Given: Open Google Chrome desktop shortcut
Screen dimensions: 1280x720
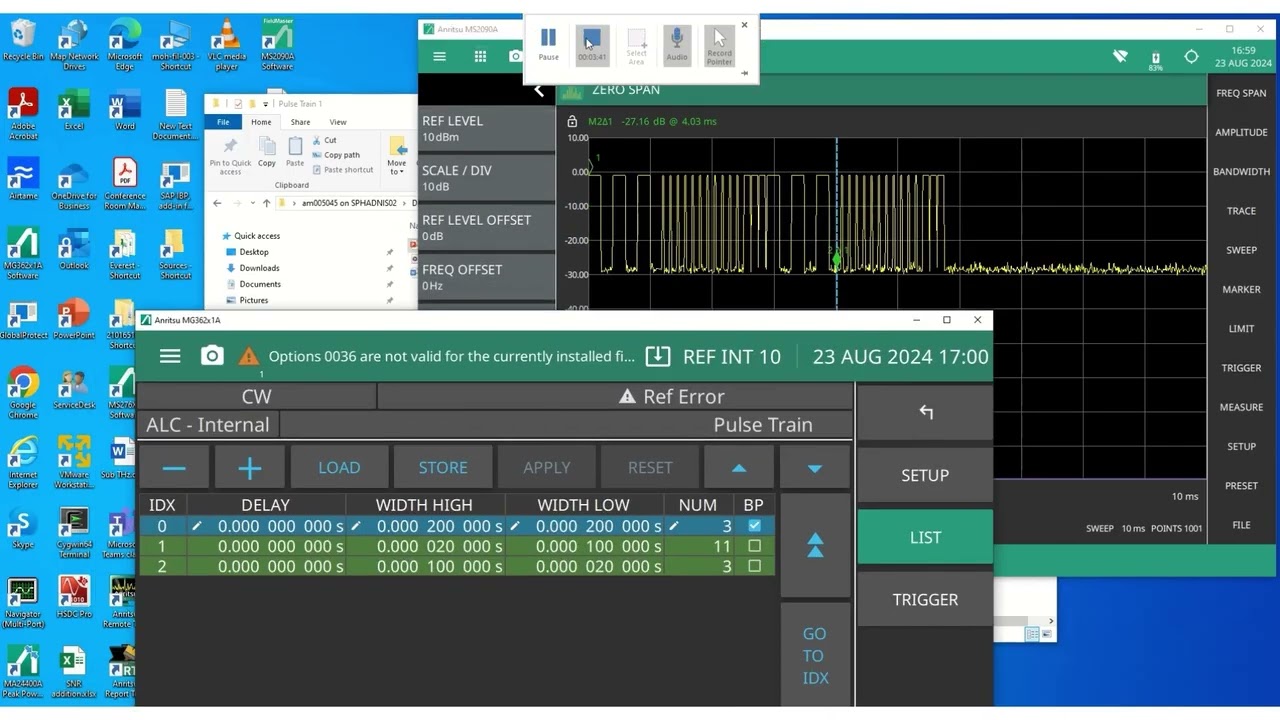Looking at the screenshot, I should 23,391.
